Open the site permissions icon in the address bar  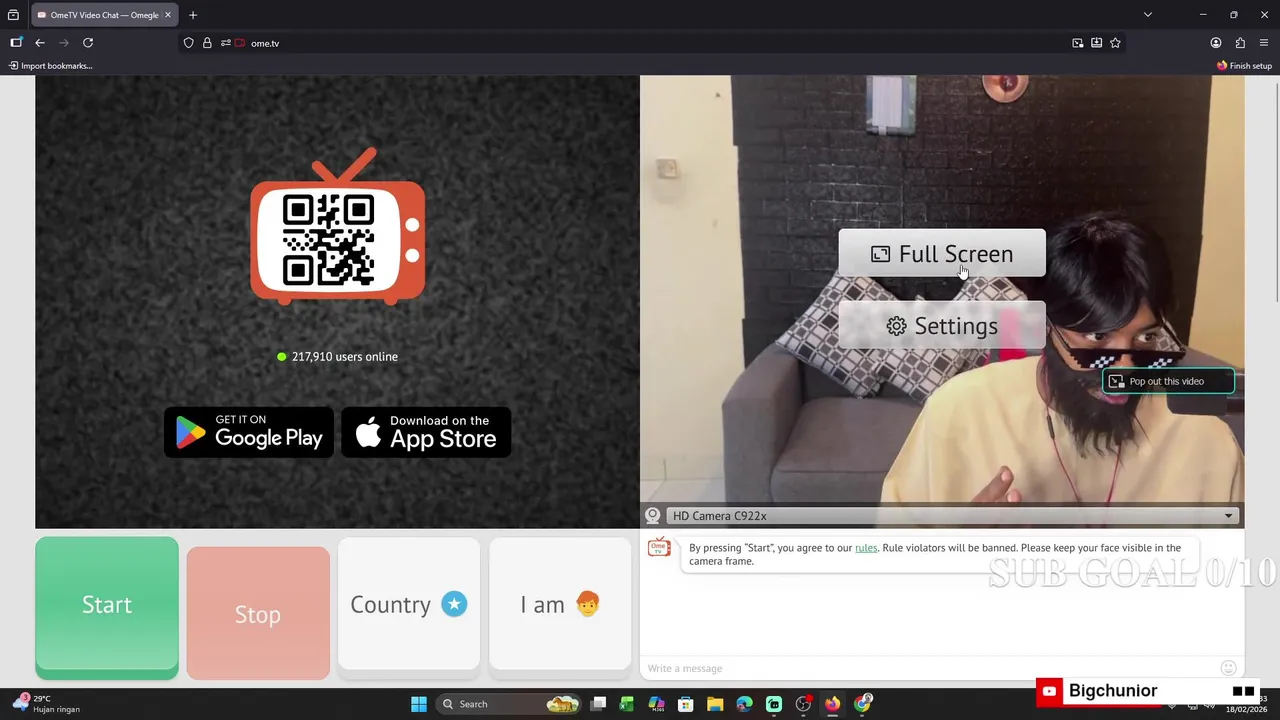point(226,43)
